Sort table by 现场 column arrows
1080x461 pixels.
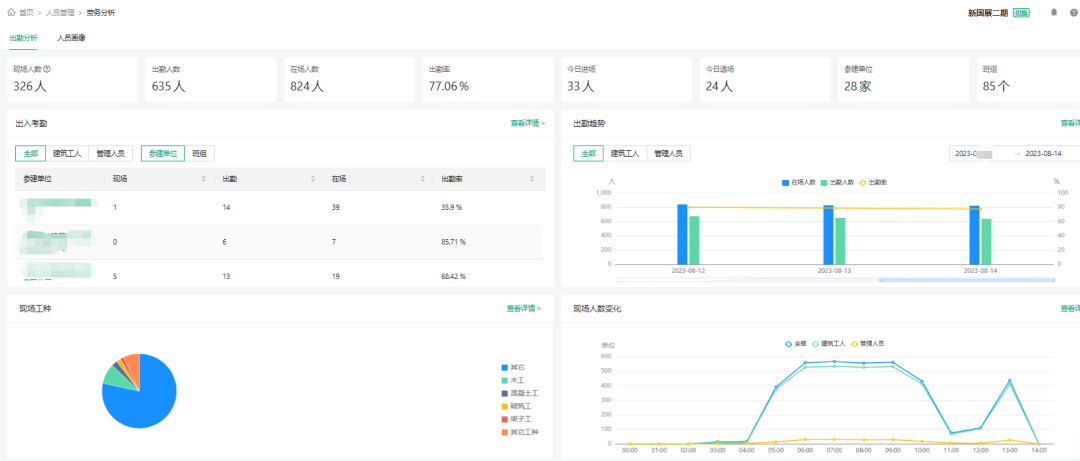point(204,179)
